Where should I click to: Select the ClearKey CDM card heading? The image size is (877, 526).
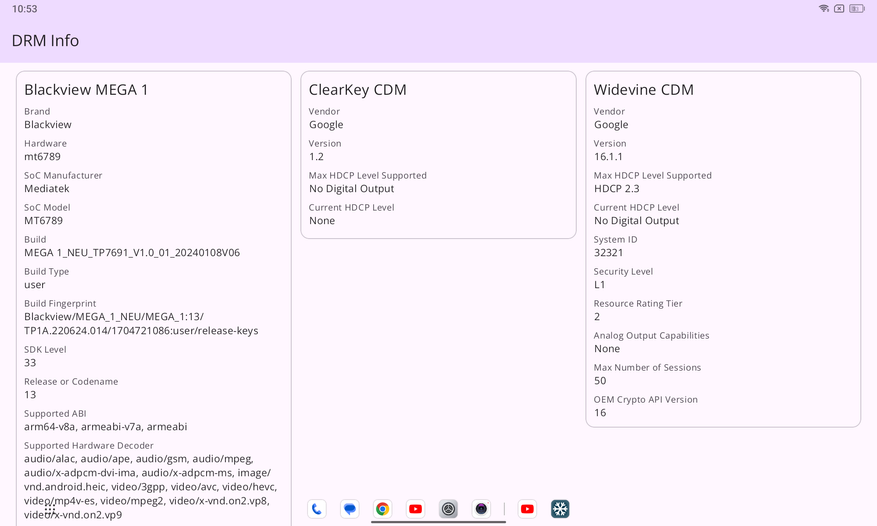point(358,90)
